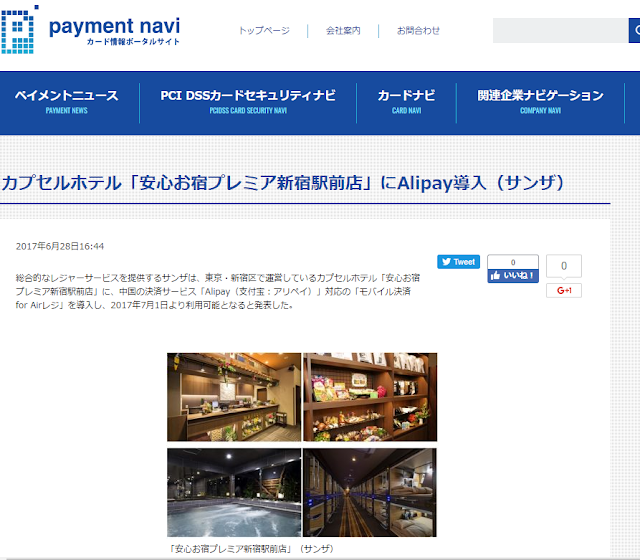Click the article's first body paragraph
This screenshot has width=640, height=560.
coord(218,291)
